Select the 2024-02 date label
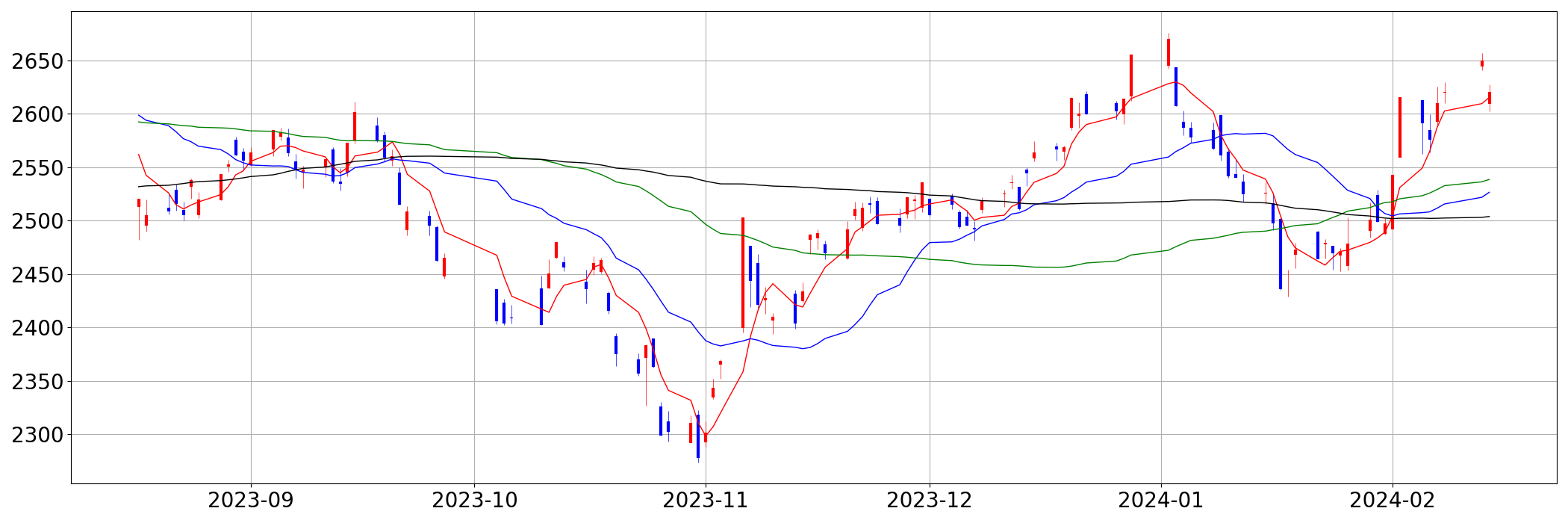 [x=1393, y=501]
